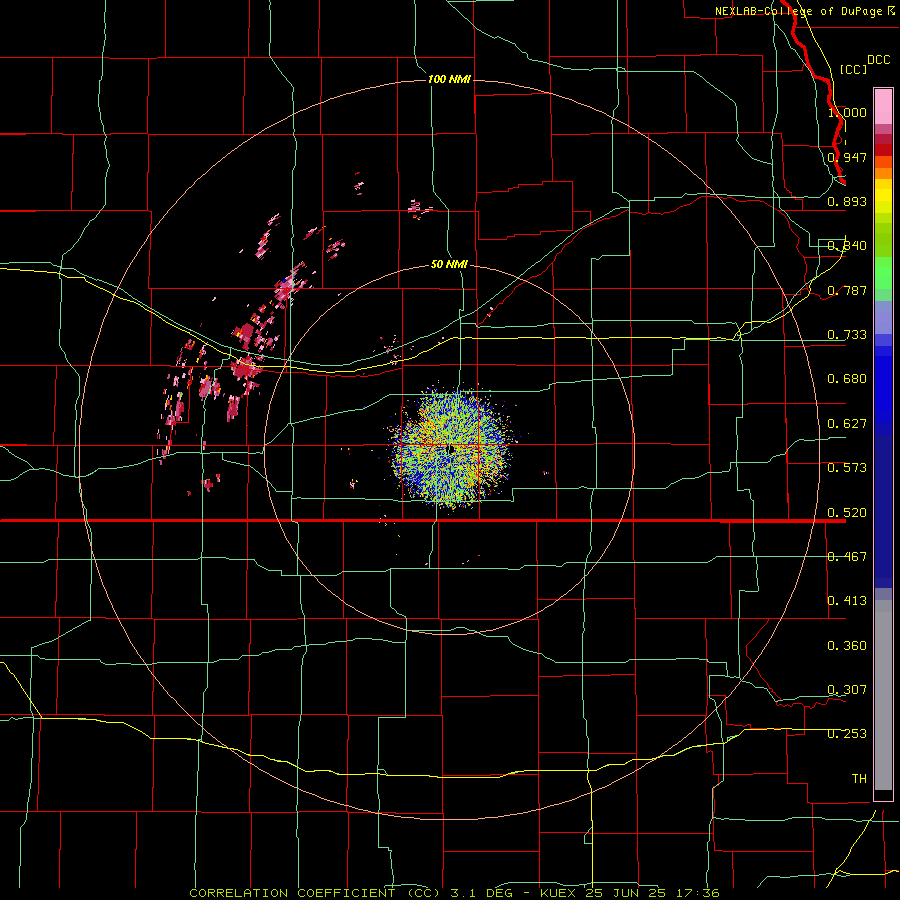The image size is (900, 900).
Task: Click the 0.893 value on the color scale
Action: coord(847,201)
